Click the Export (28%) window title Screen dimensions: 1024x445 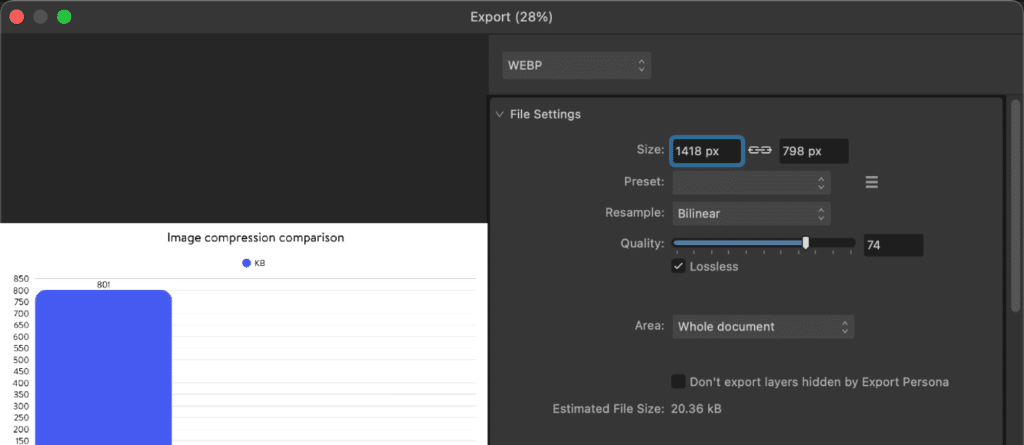pyautogui.click(x=511, y=17)
